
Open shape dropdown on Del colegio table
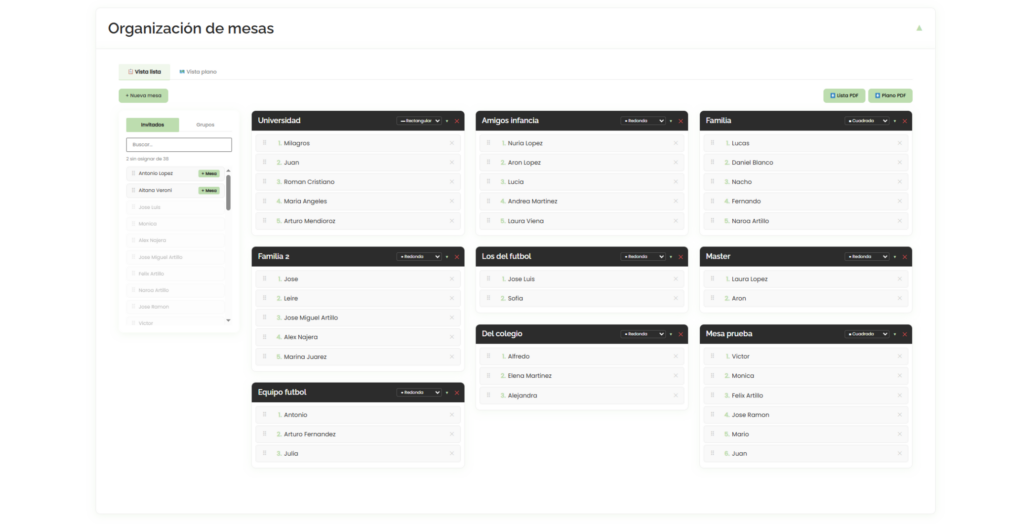[643, 334]
